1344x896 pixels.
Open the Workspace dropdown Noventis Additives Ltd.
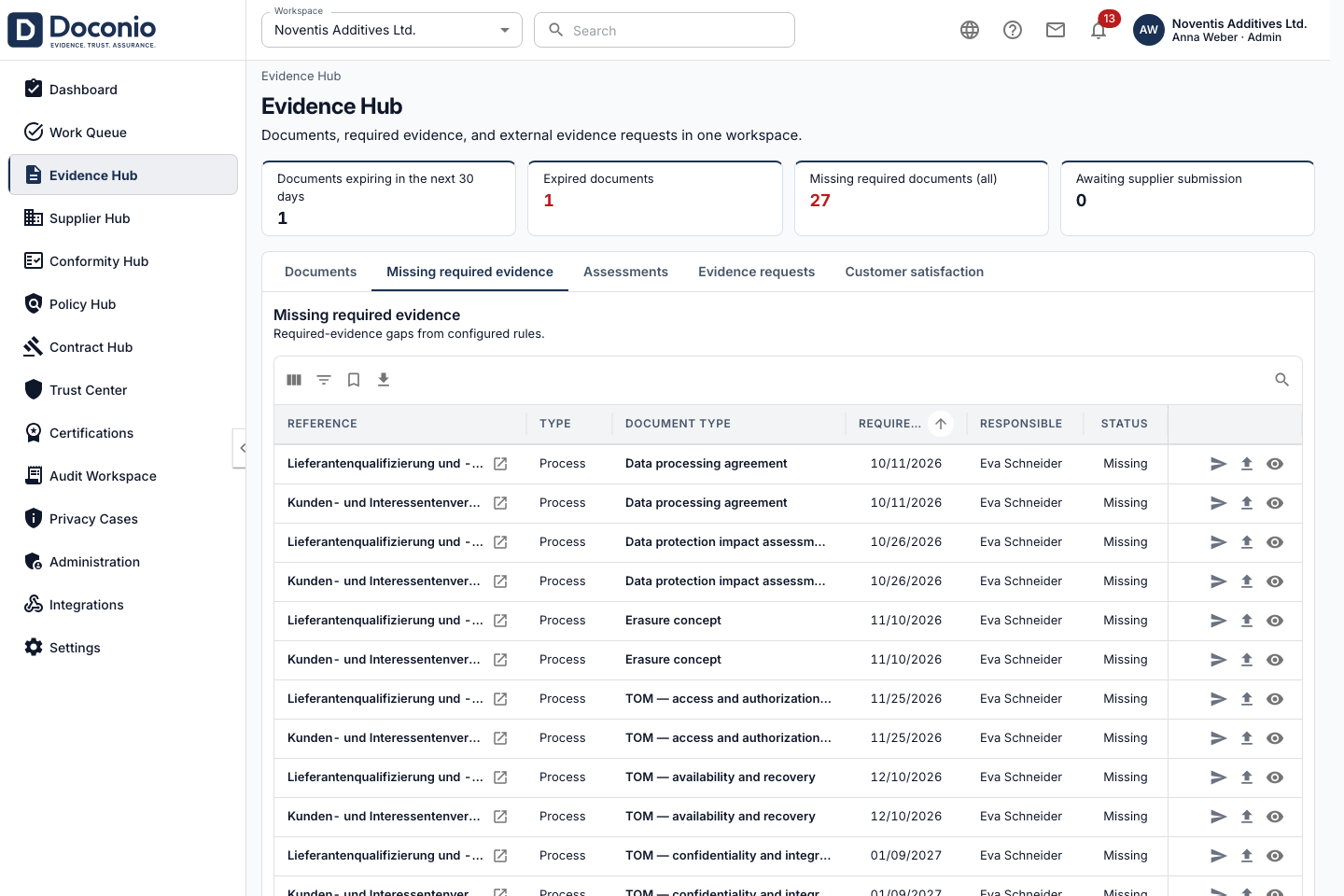pyautogui.click(x=392, y=30)
